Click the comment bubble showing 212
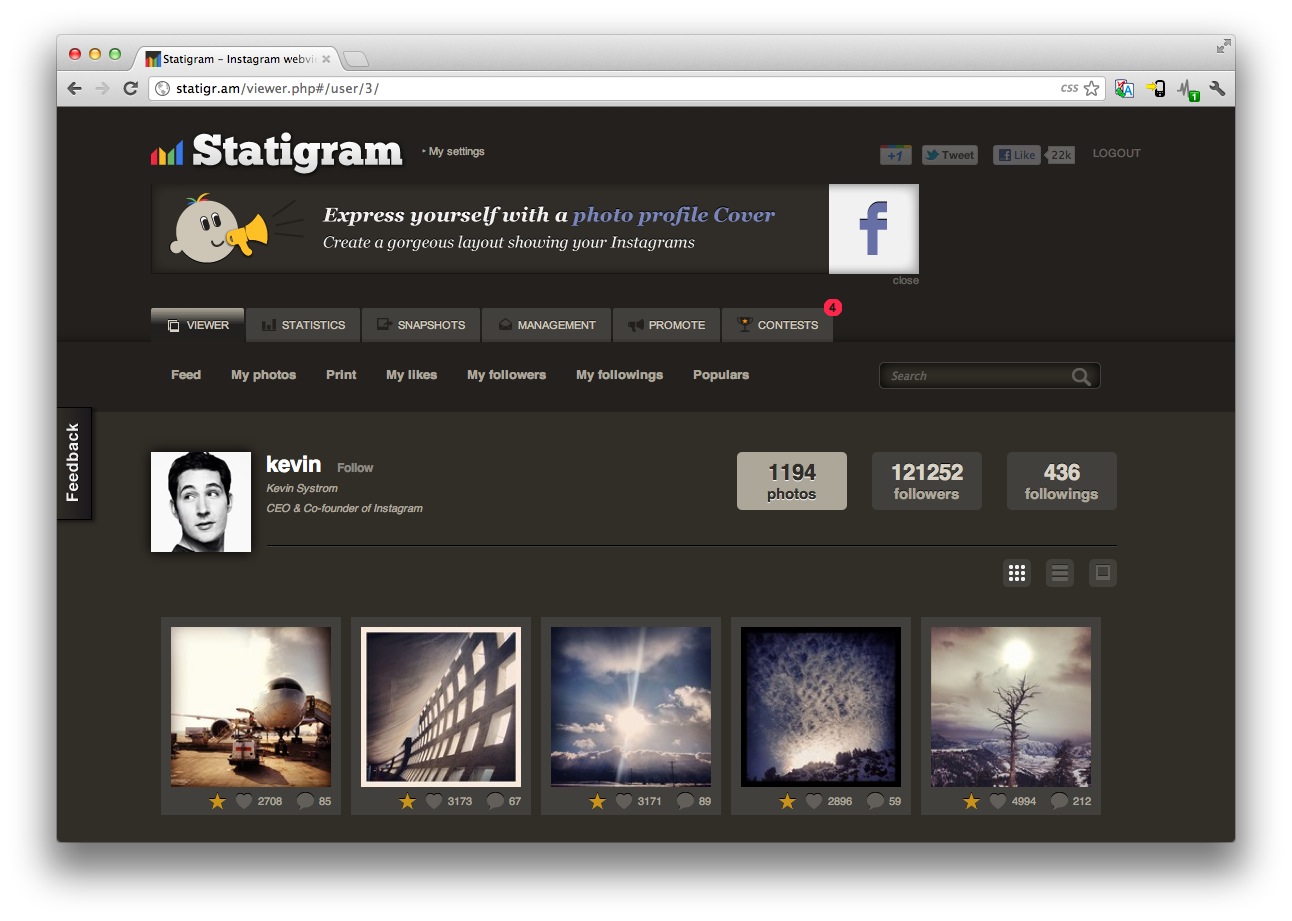 click(1059, 801)
